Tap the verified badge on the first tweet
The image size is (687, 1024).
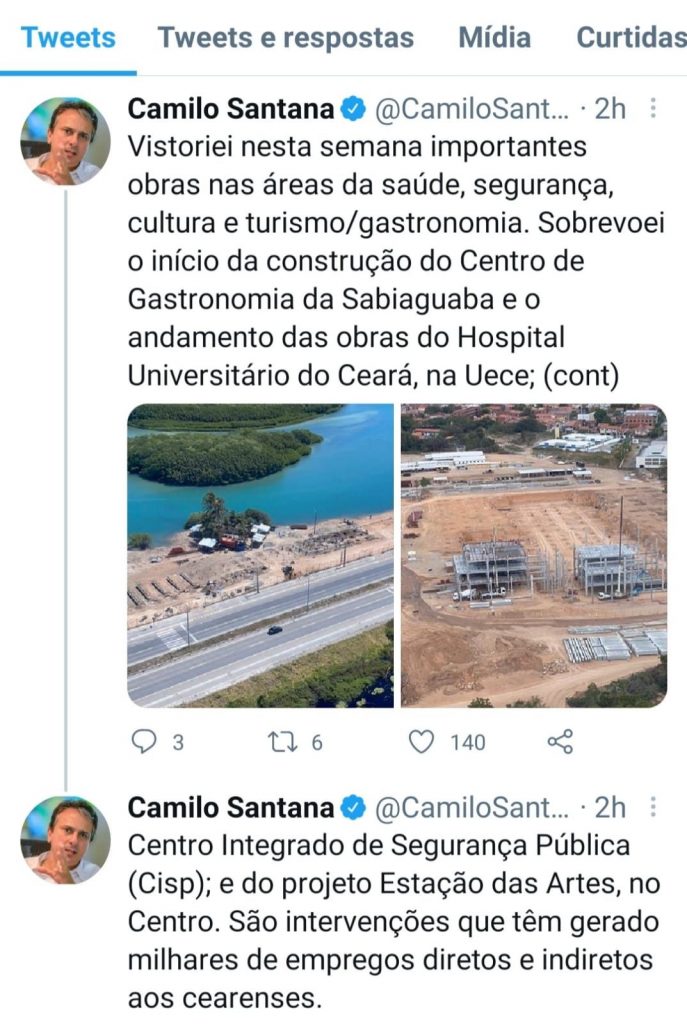(353, 109)
